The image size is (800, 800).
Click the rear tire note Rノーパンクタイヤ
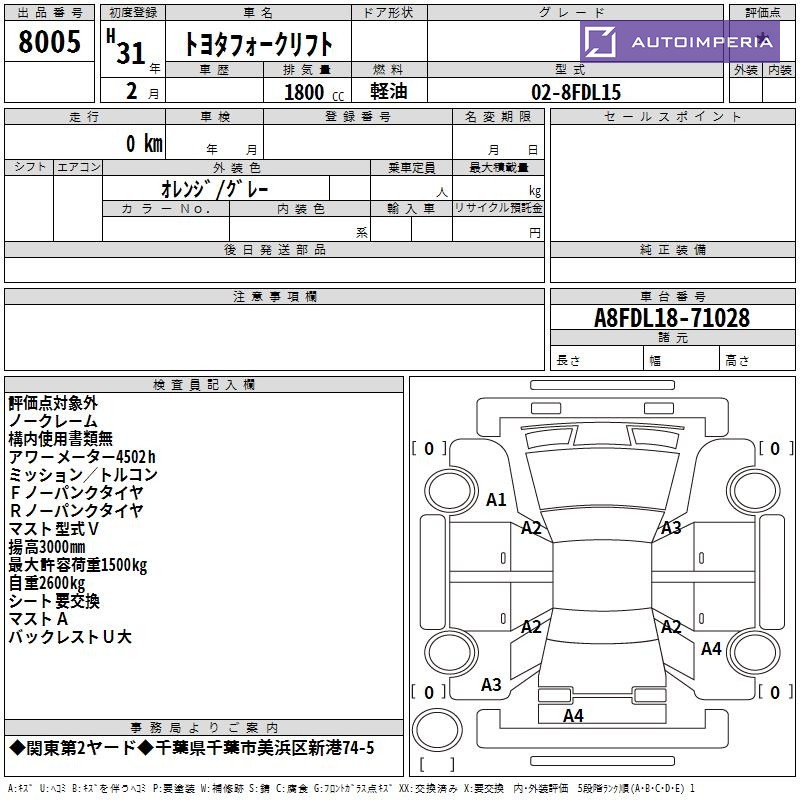click(76, 510)
